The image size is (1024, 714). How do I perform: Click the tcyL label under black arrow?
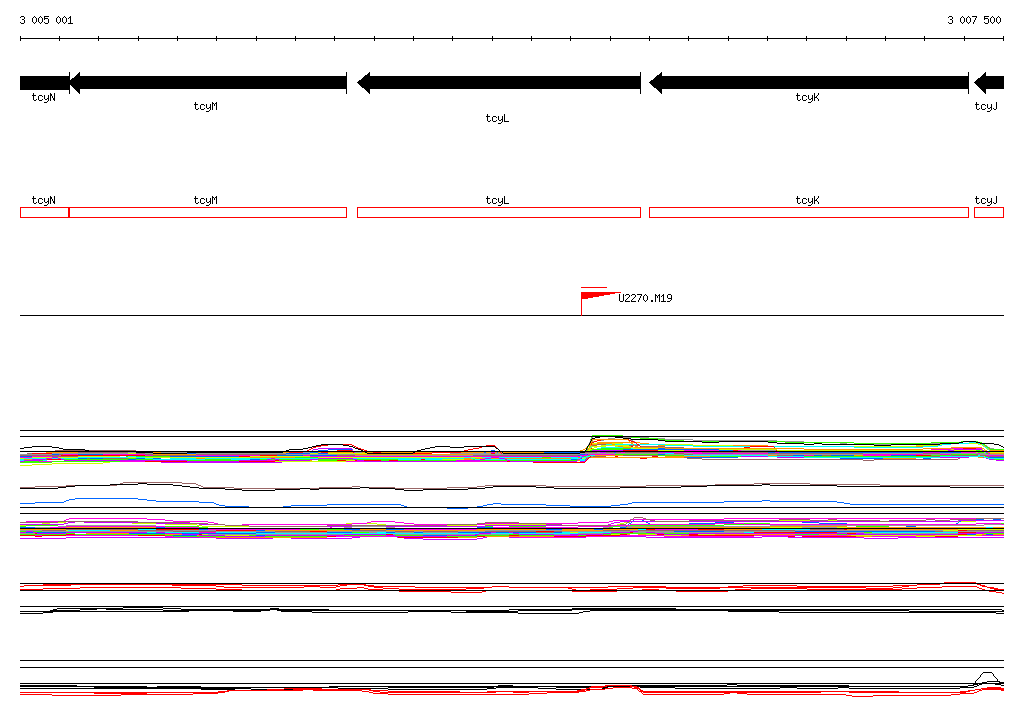[x=497, y=118]
